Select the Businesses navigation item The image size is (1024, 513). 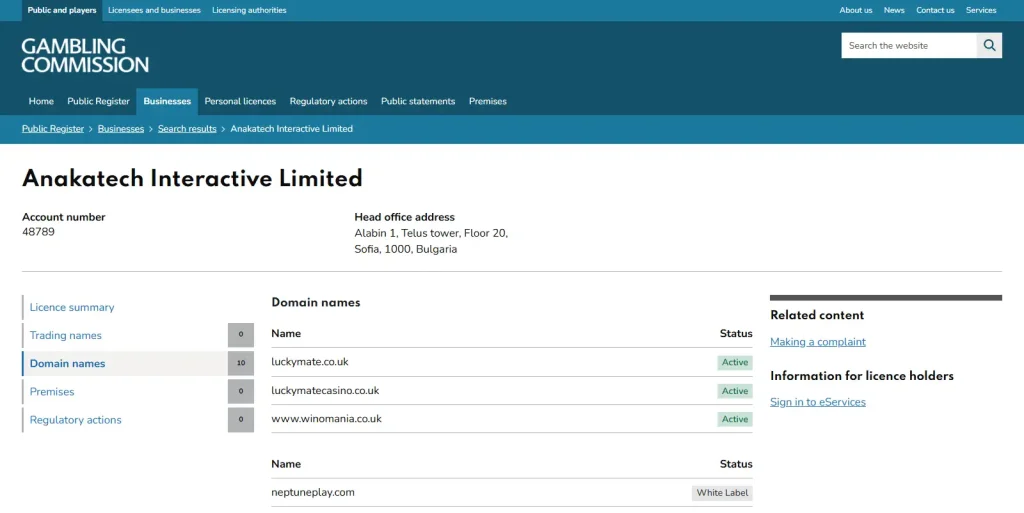click(x=167, y=101)
